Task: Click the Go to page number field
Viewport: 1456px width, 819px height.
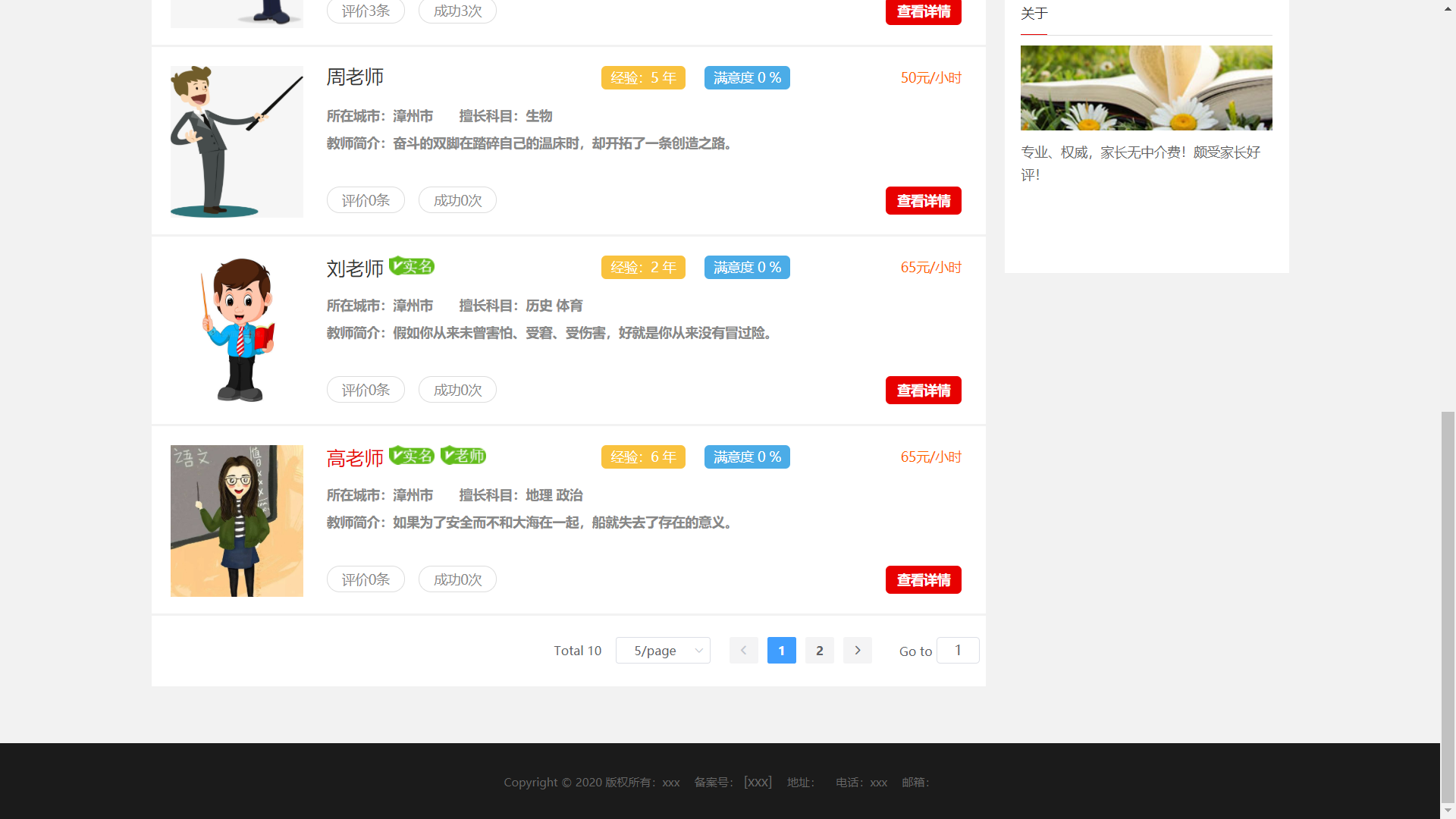Action: [x=957, y=651]
